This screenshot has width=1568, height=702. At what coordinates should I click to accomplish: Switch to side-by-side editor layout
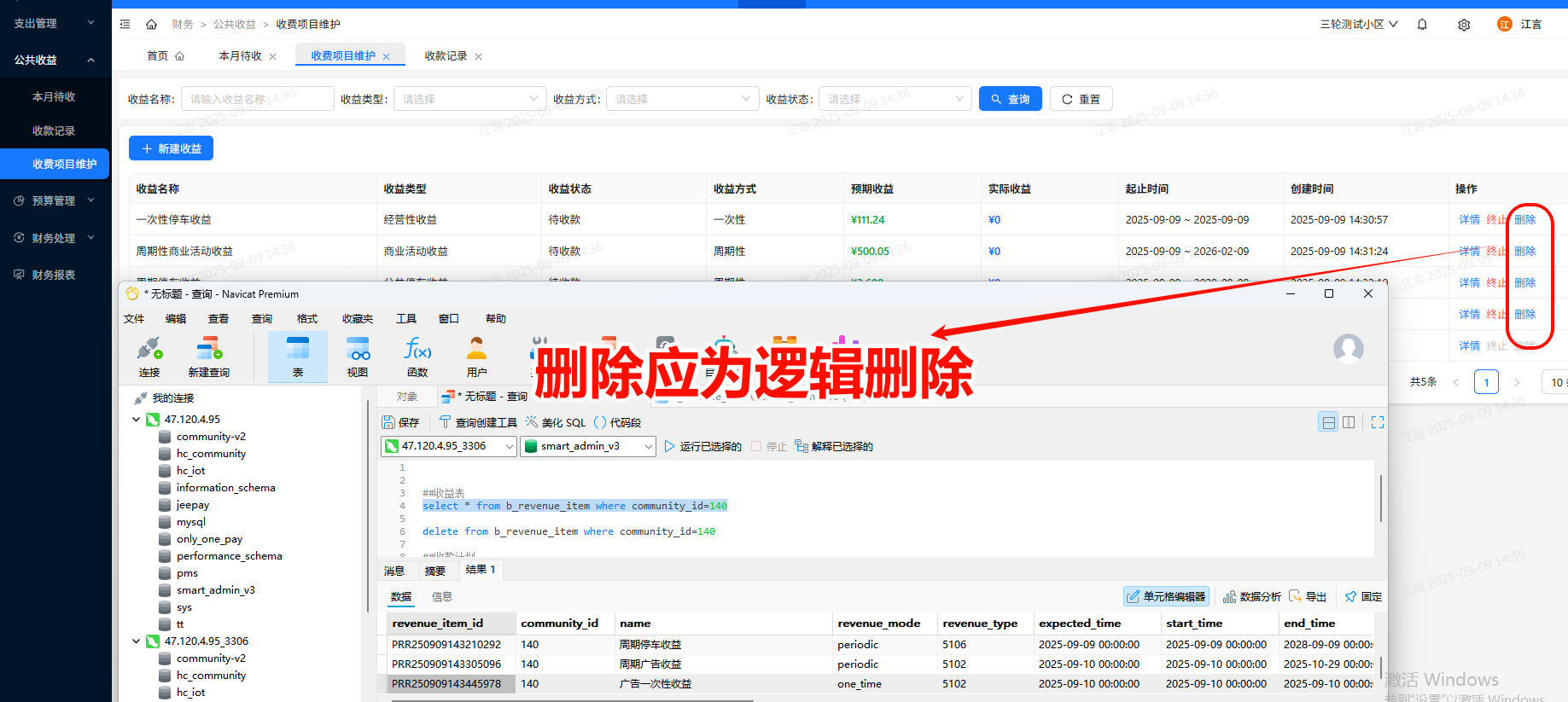1349,422
